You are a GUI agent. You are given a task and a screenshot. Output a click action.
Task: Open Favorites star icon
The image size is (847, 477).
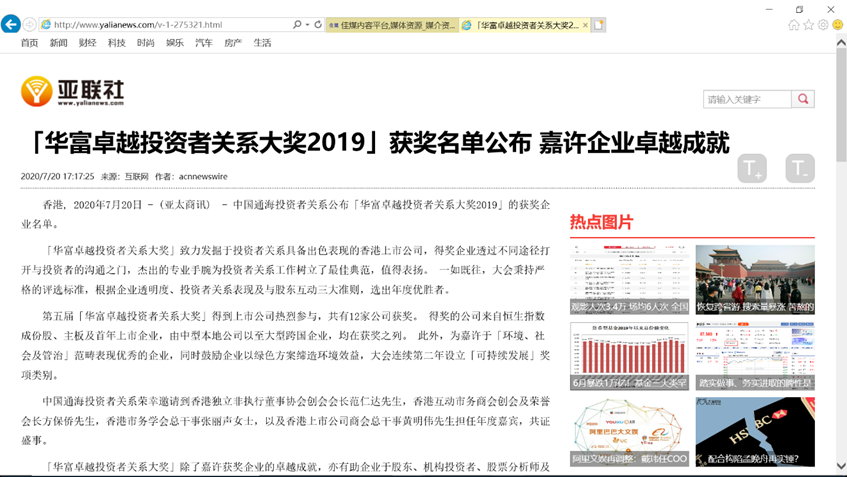tap(808, 25)
